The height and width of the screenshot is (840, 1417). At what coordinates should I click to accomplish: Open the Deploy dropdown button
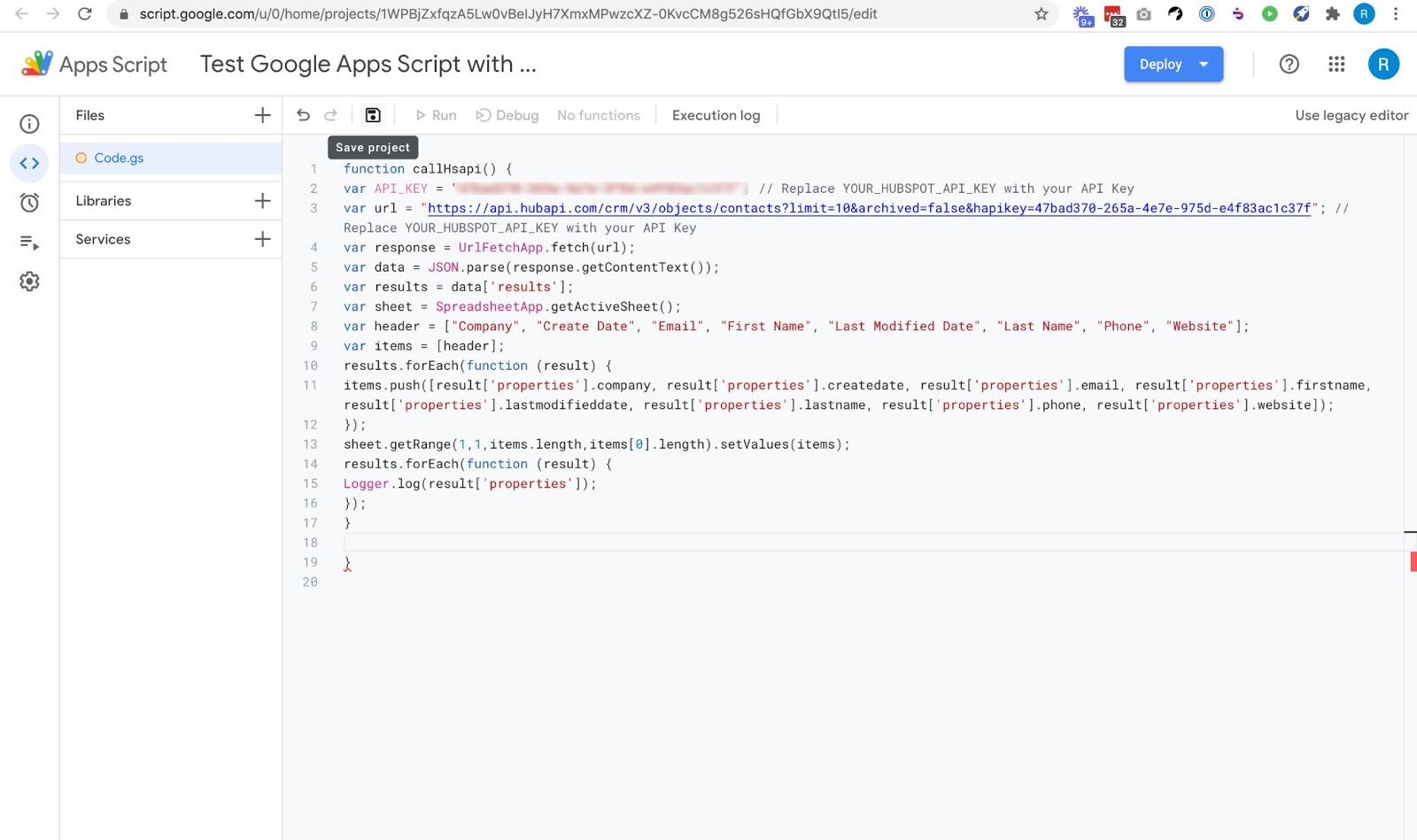[x=1173, y=64]
